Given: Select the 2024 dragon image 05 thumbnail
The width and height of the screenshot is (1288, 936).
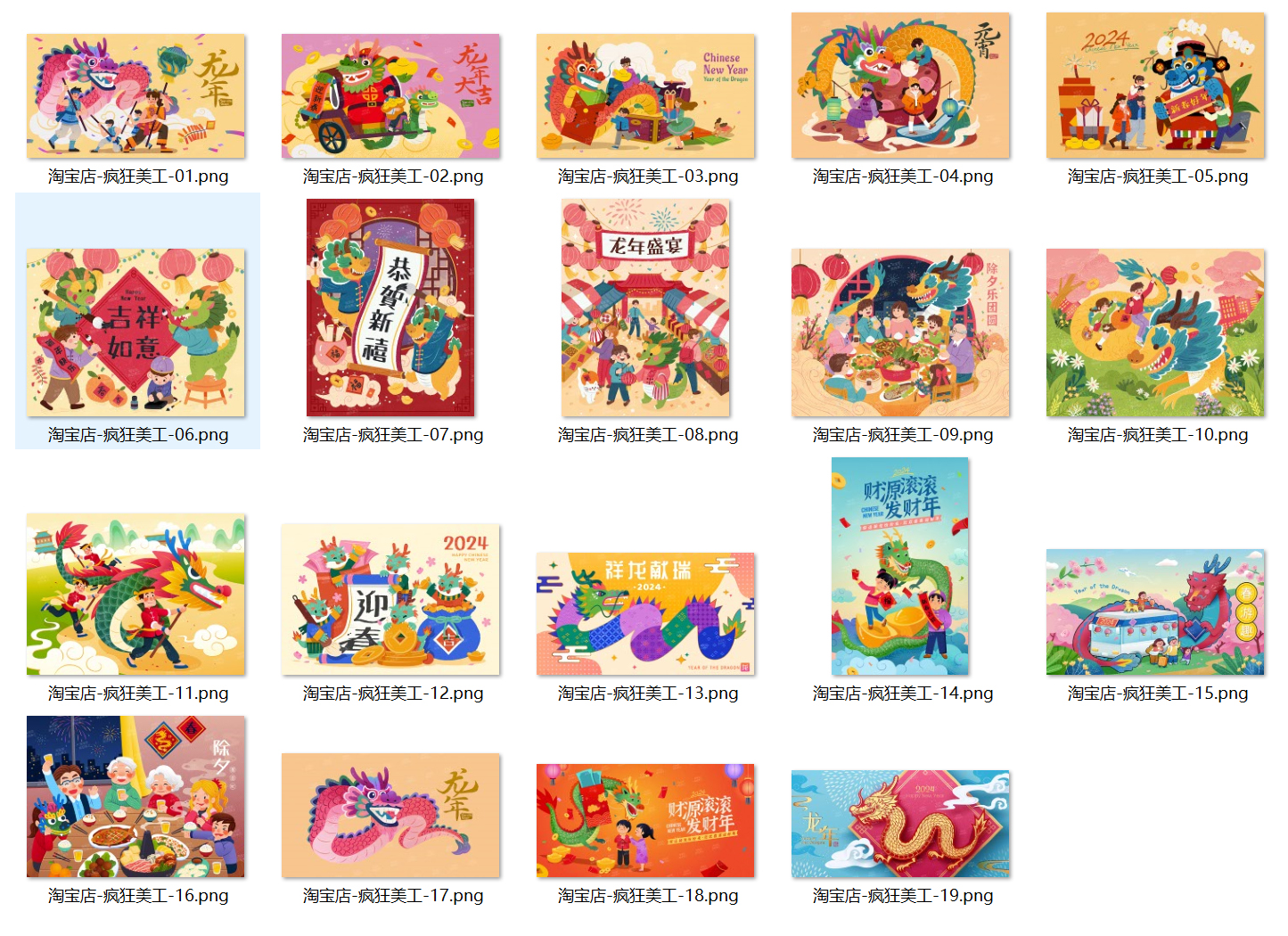Looking at the screenshot, I should tap(1155, 86).
